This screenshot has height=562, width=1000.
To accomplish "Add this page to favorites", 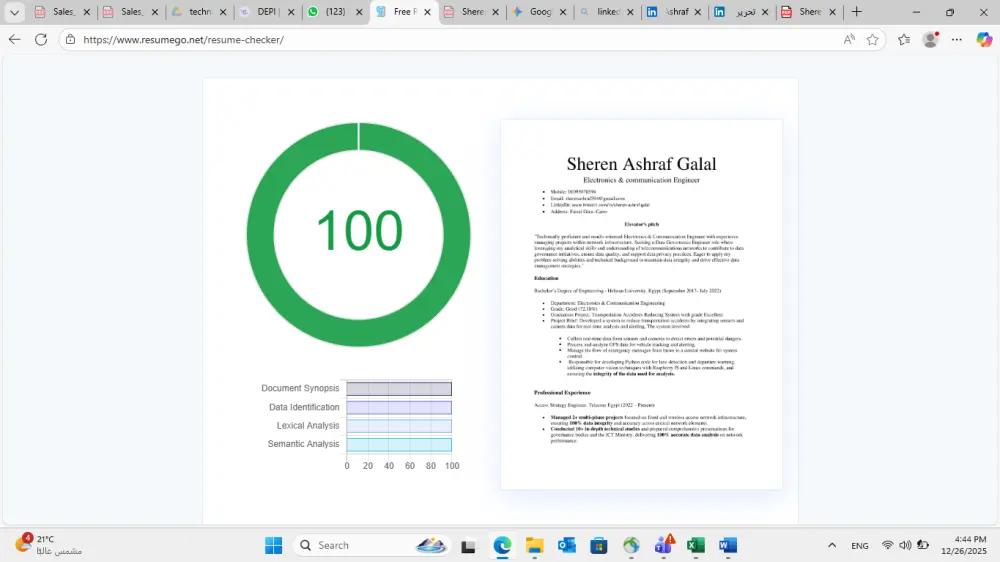I will click(872, 40).
